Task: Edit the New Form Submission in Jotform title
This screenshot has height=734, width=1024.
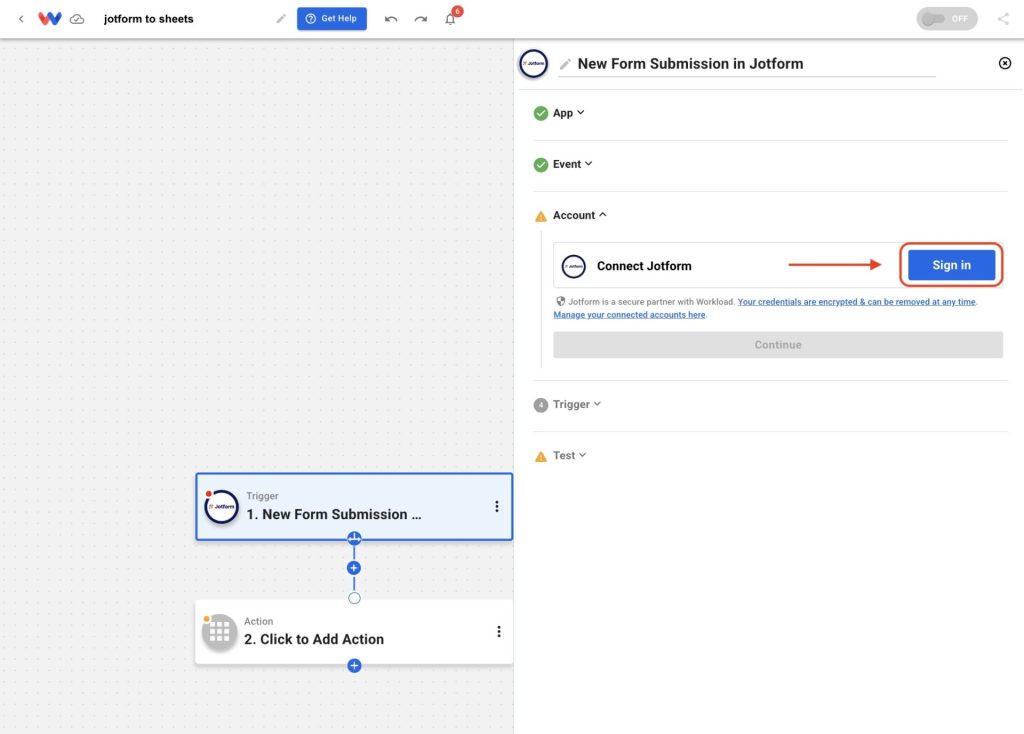Action: coord(690,63)
